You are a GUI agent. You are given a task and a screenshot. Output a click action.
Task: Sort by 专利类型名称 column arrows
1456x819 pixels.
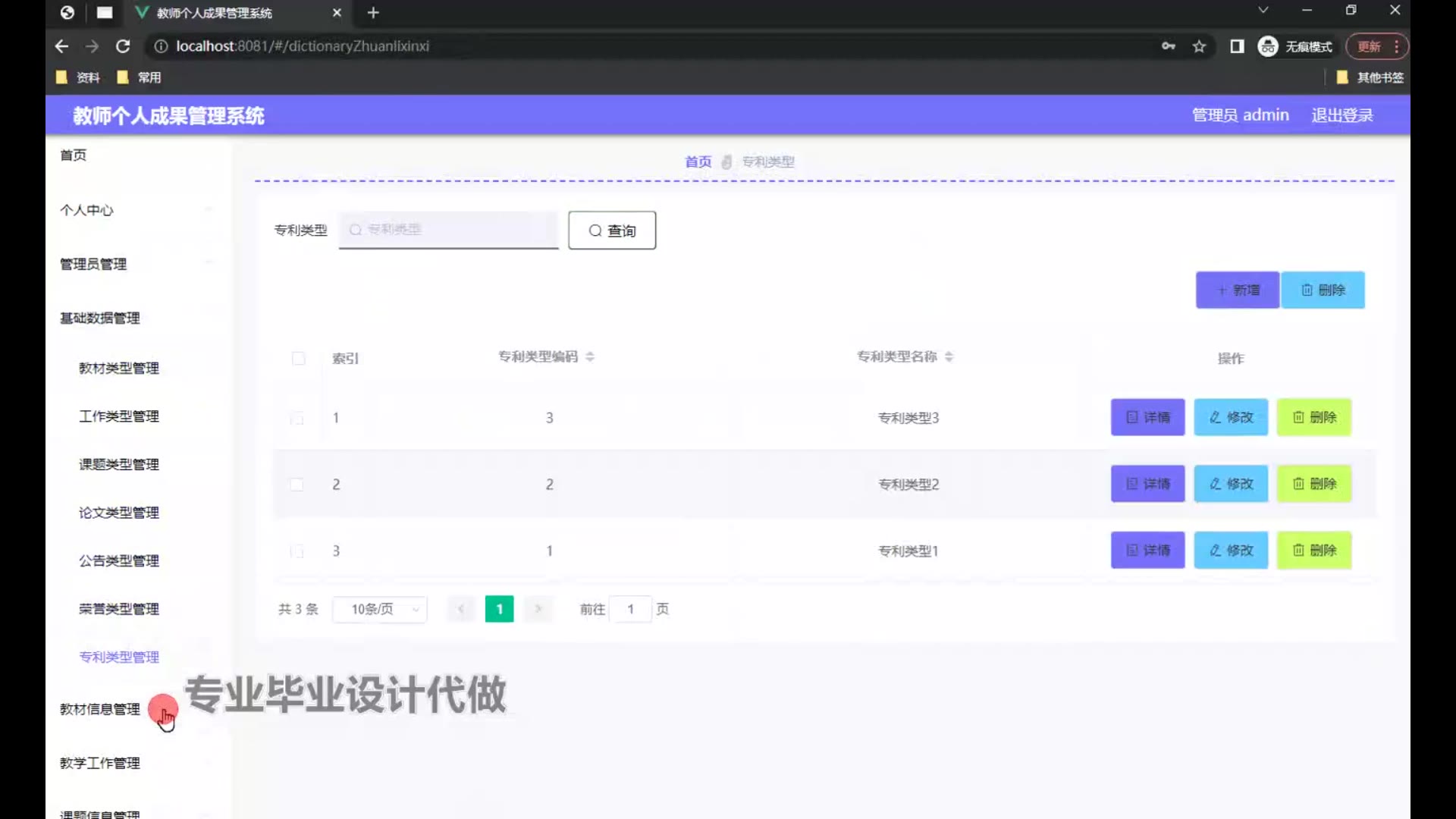(x=949, y=356)
